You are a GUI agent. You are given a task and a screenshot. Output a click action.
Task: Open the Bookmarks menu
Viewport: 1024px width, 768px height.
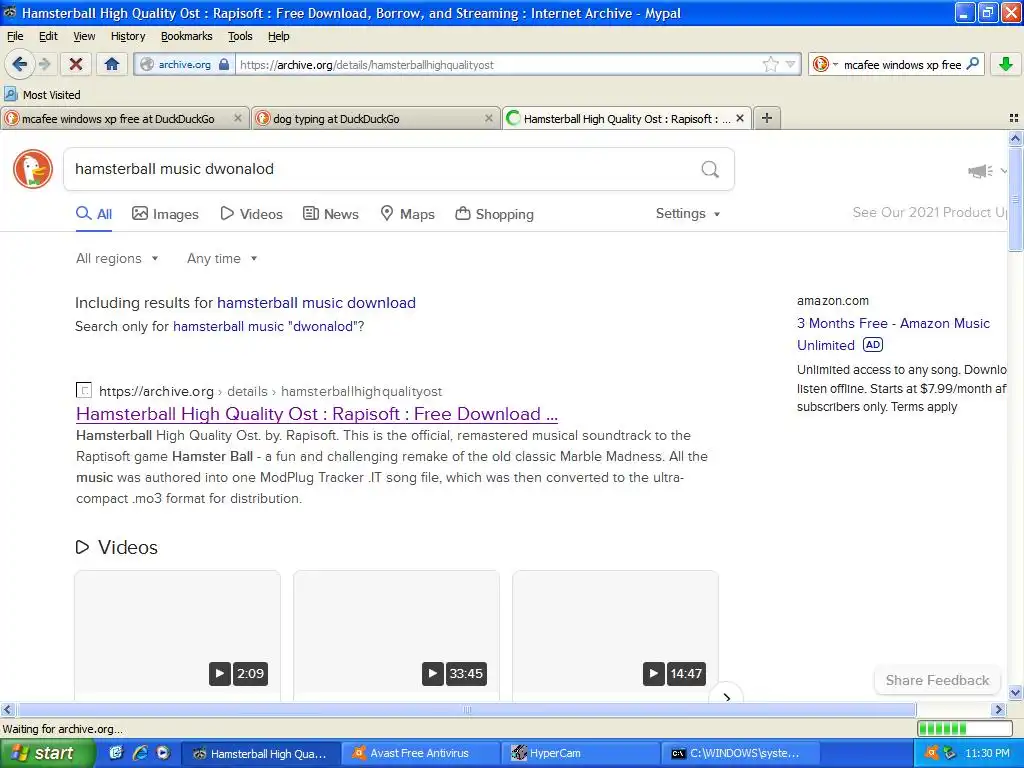[x=186, y=36]
